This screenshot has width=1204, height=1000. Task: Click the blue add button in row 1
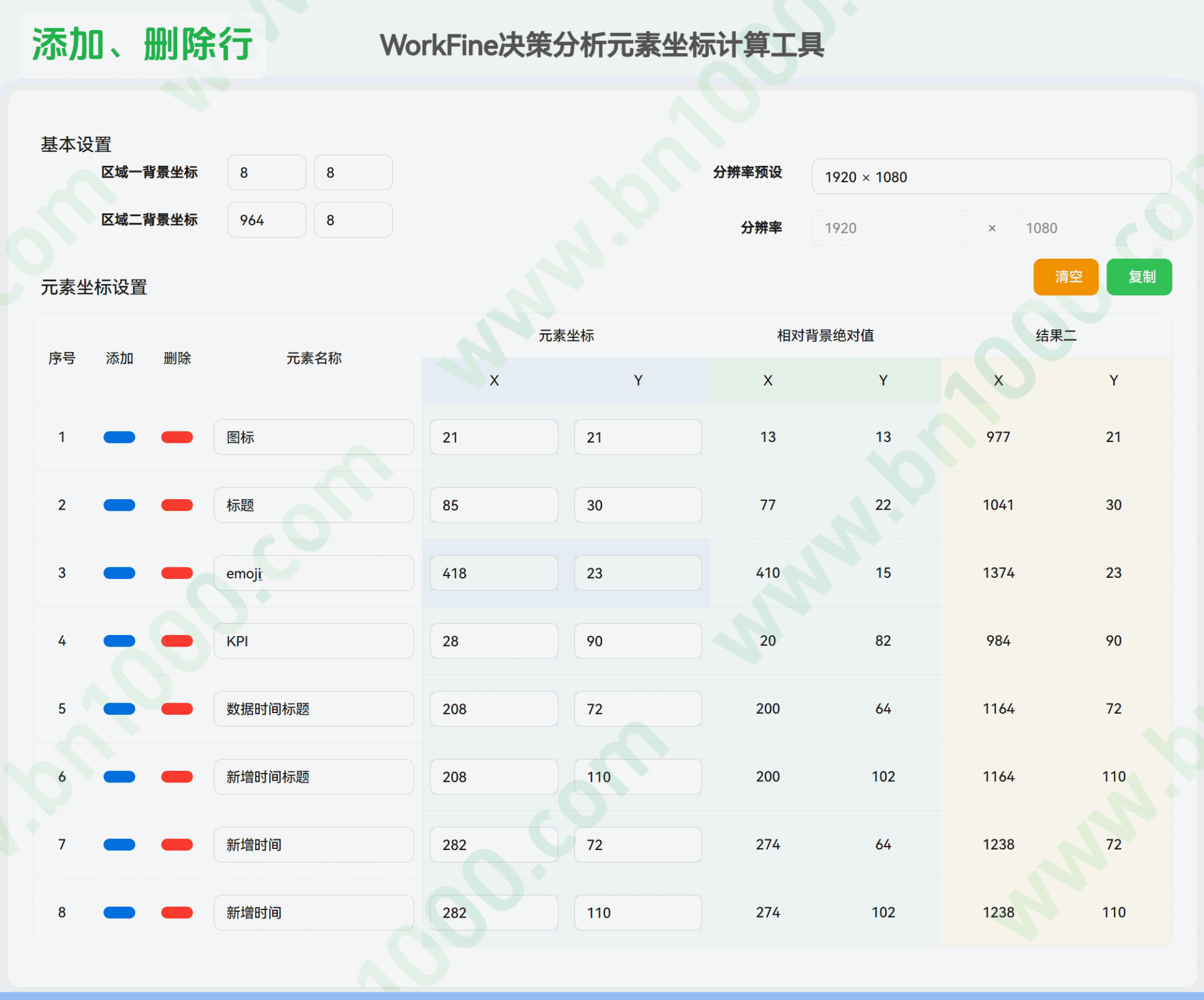click(x=119, y=437)
